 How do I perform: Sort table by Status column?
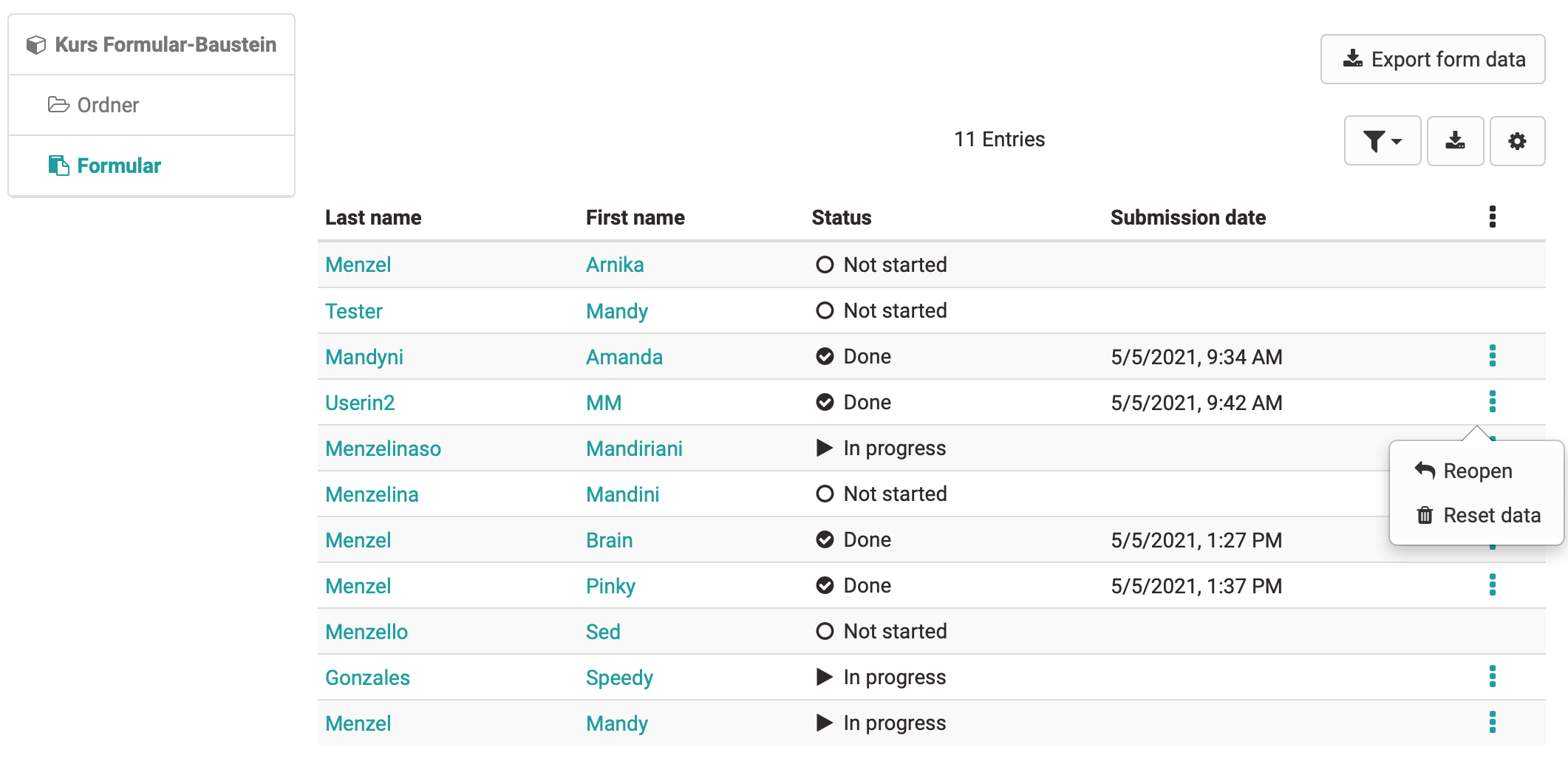coord(841,218)
